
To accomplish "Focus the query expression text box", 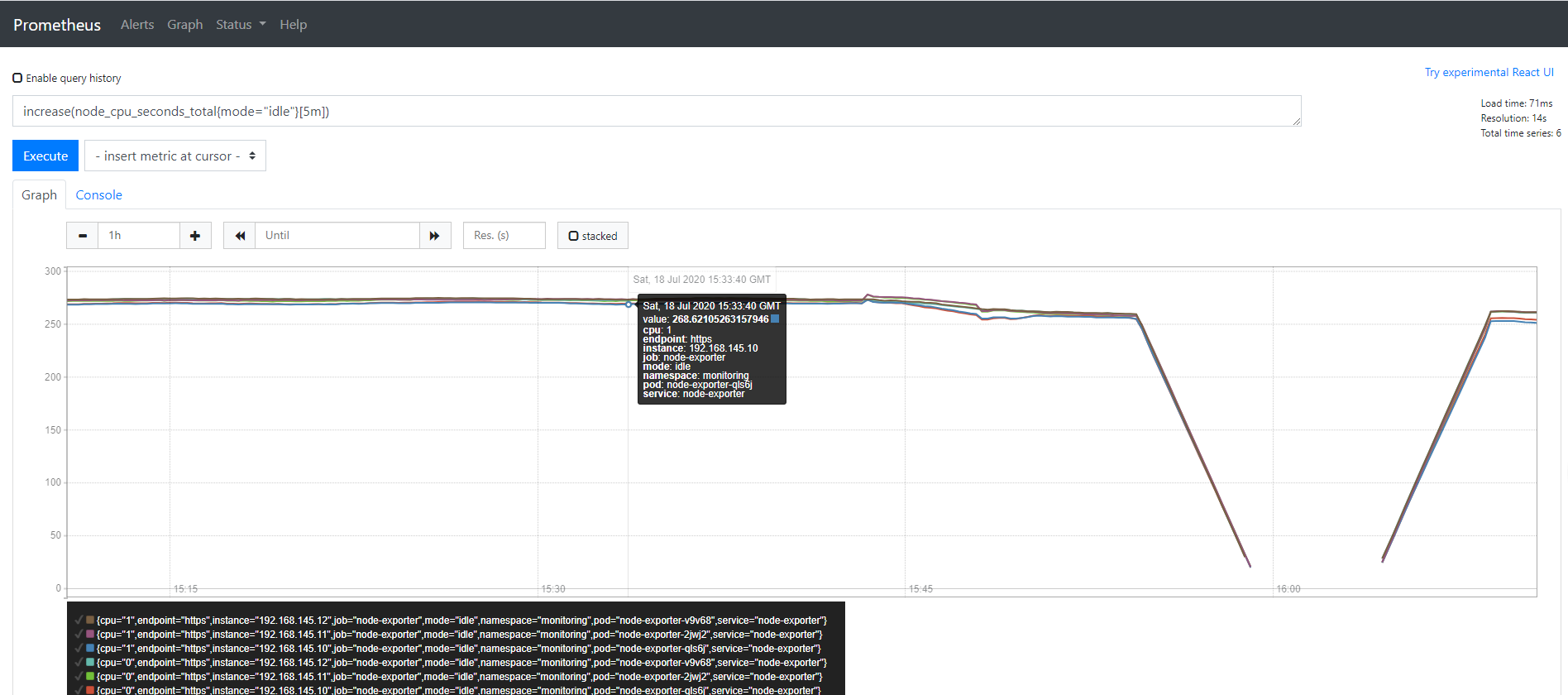I will click(657, 111).
